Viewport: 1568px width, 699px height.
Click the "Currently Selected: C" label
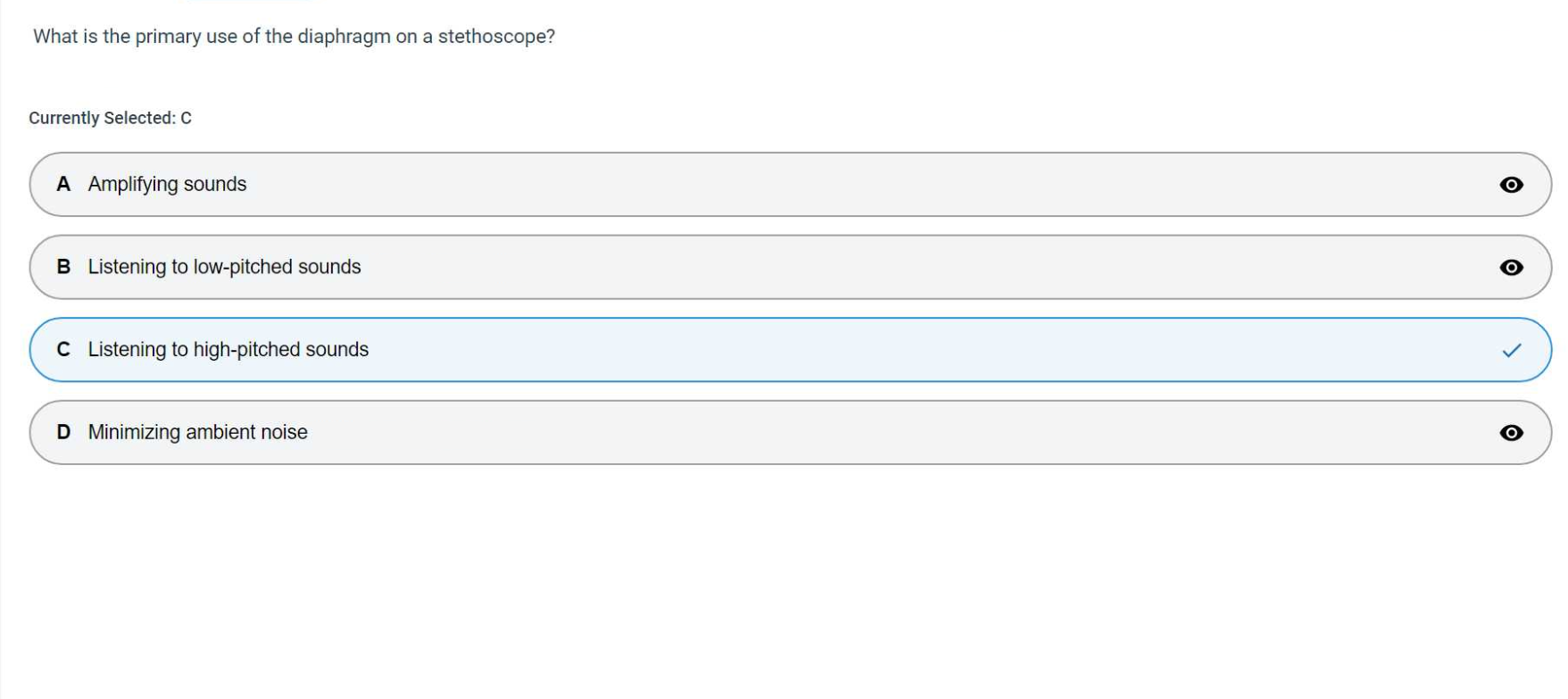click(x=110, y=118)
